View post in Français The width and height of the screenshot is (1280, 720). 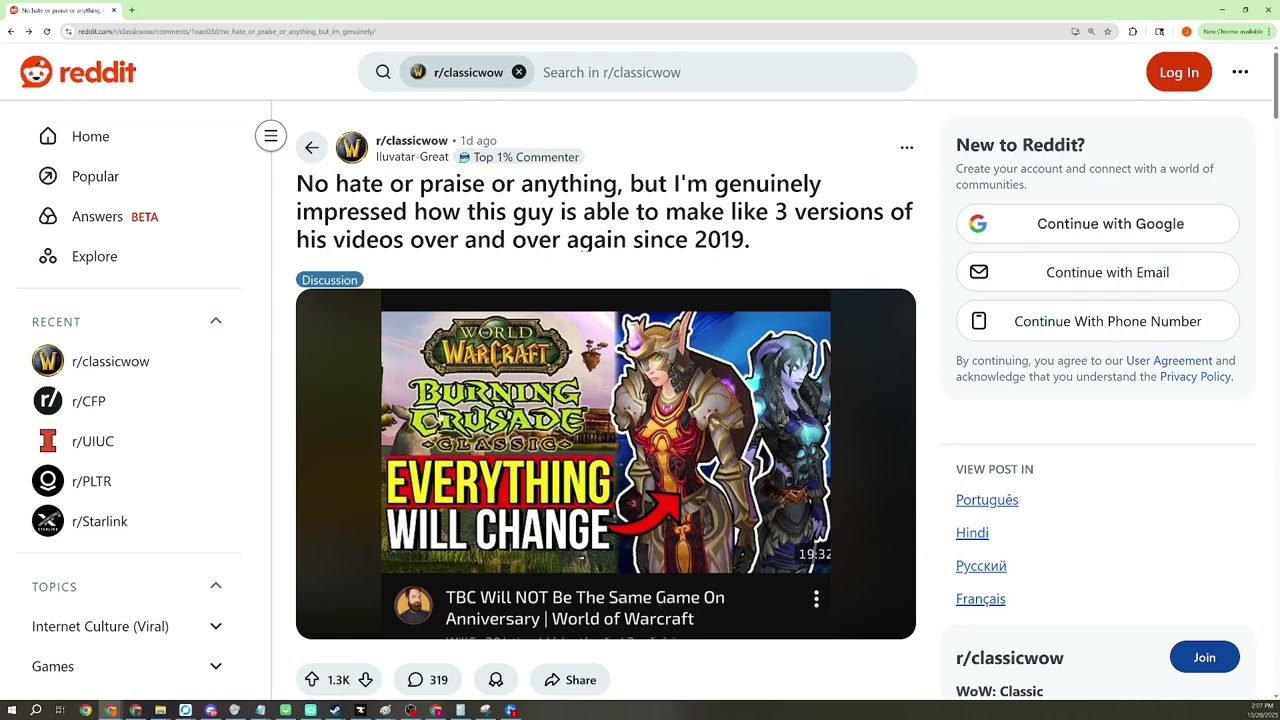point(981,599)
